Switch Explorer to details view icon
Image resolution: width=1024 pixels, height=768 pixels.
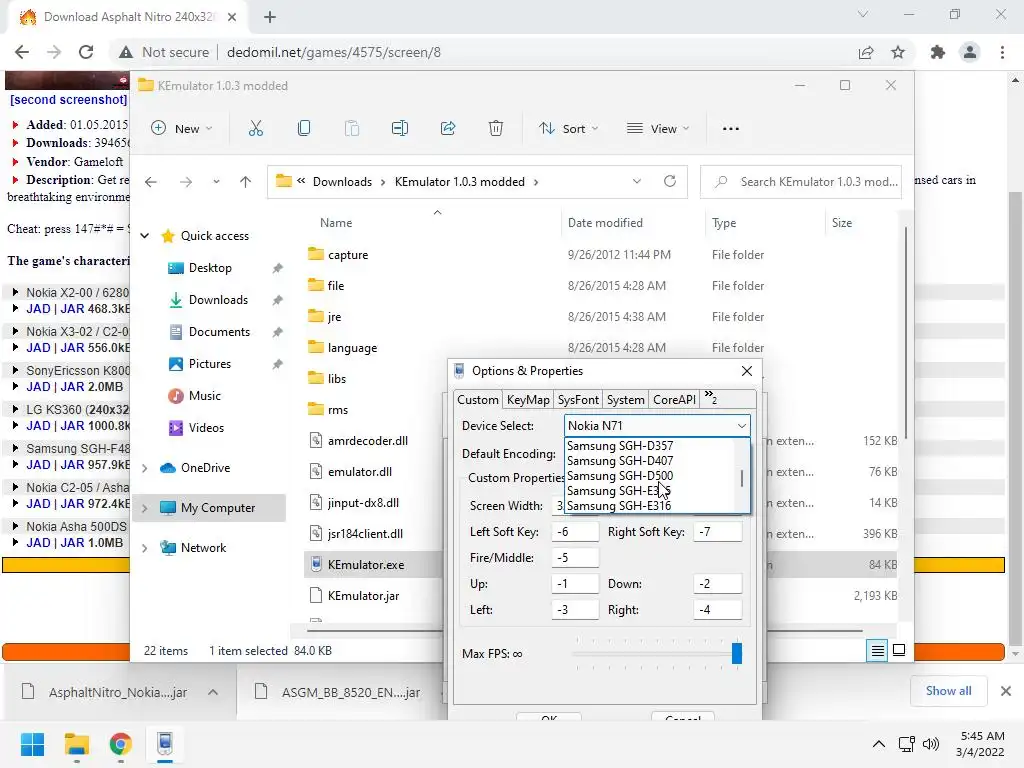pos(878,650)
